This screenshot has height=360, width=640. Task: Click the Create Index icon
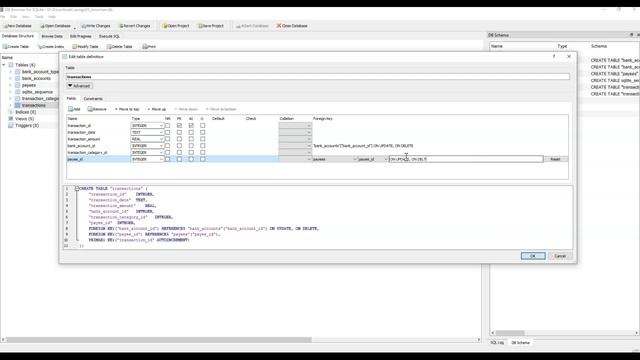click(x=40, y=47)
